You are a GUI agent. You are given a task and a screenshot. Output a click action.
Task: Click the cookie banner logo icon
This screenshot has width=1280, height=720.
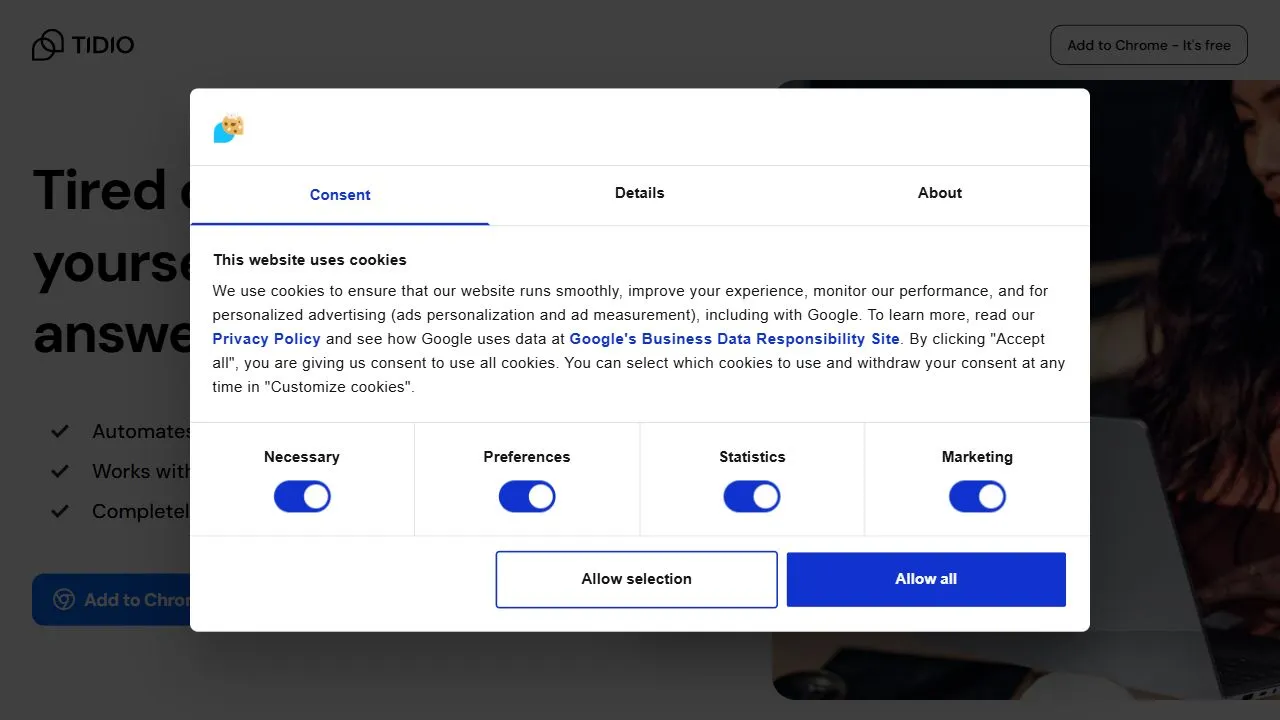(x=229, y=128)
